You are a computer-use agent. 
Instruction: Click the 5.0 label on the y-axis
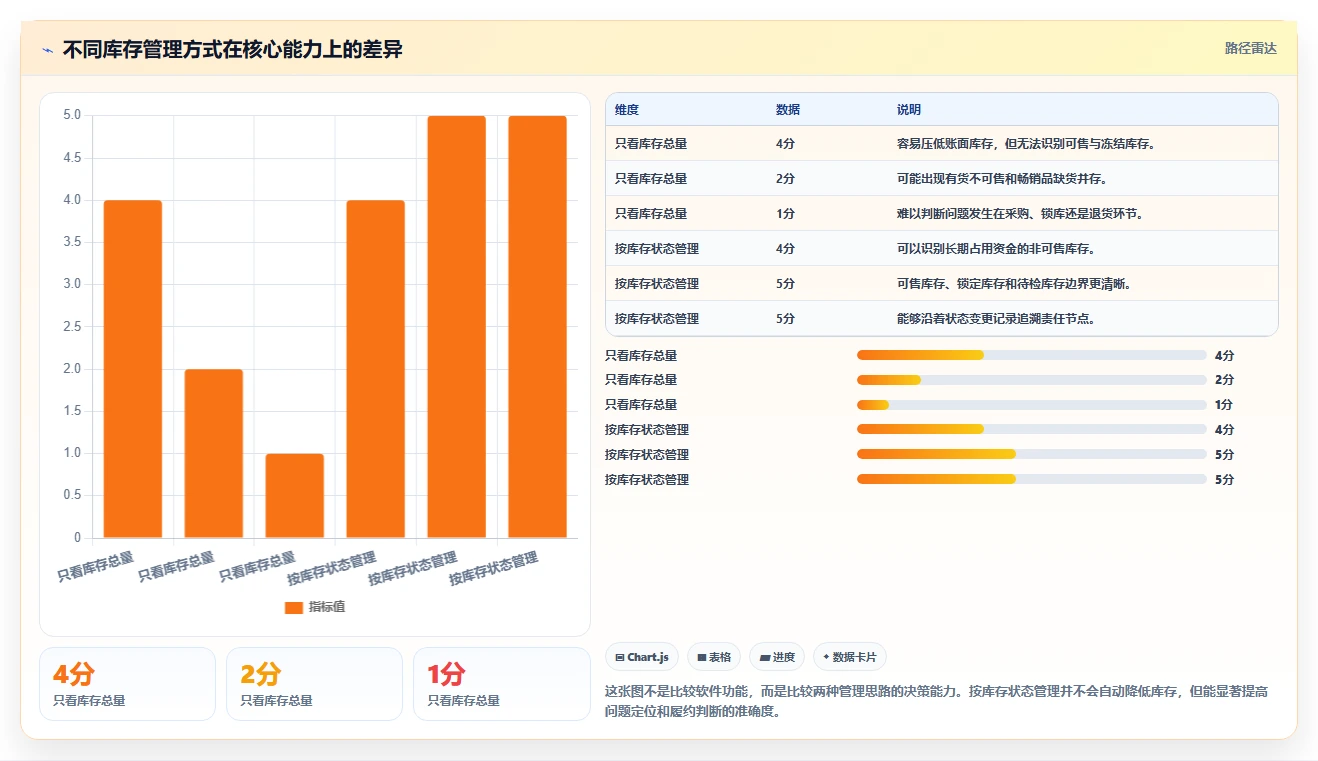(x=72, y=115)
